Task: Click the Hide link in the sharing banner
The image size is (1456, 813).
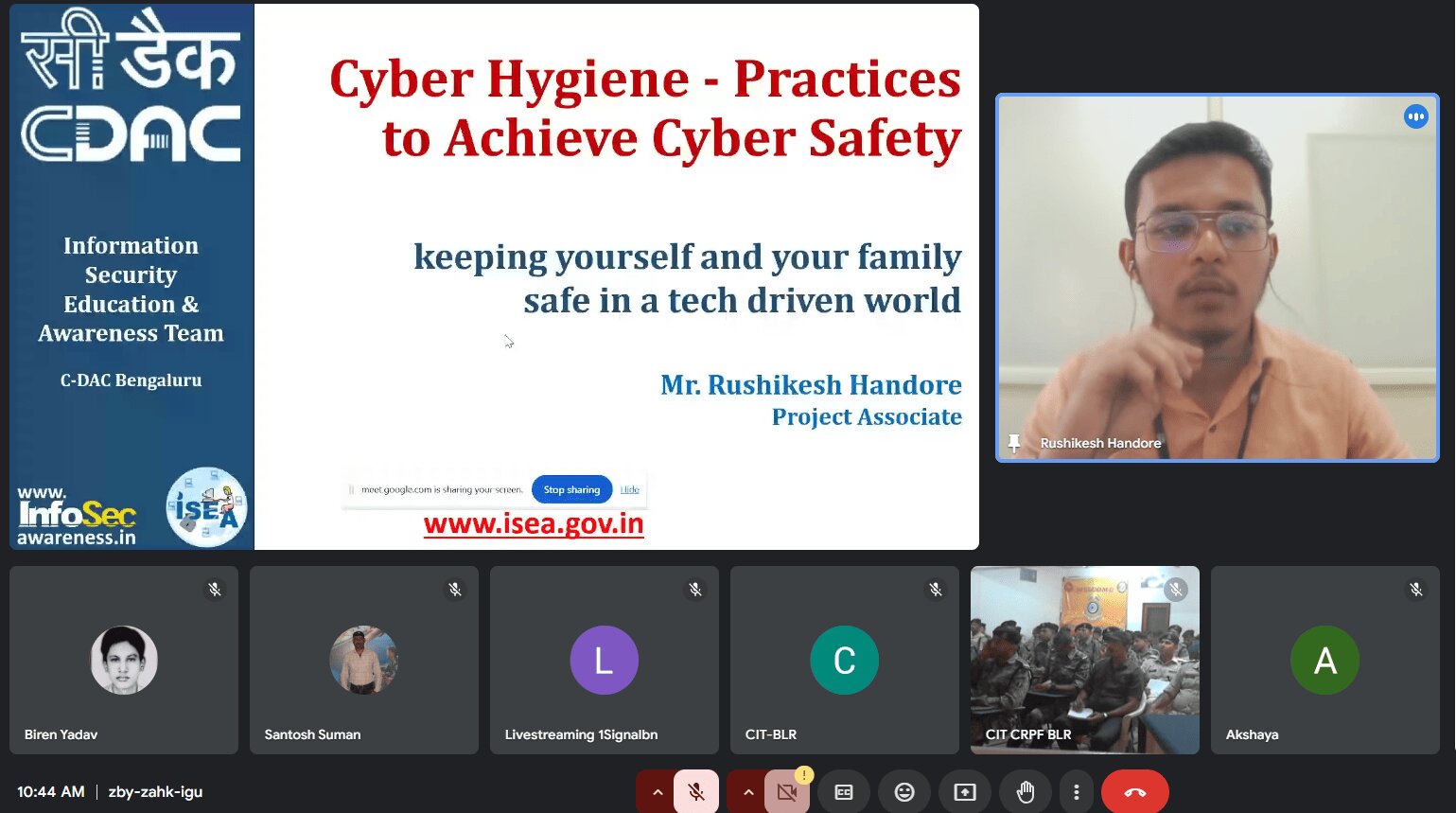Action: click(629, 489)
